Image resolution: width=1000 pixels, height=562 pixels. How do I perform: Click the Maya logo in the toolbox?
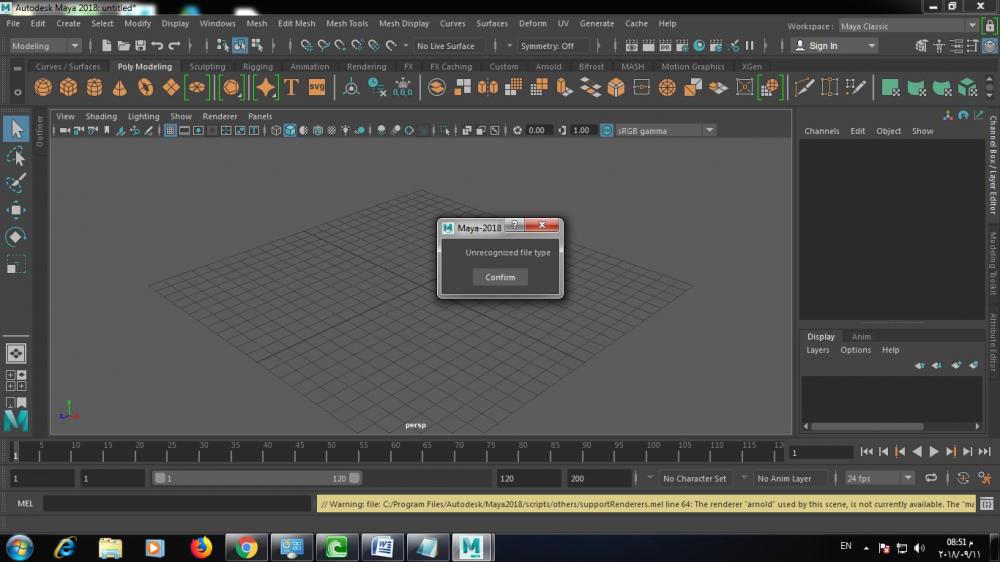[x=16, y=420]
